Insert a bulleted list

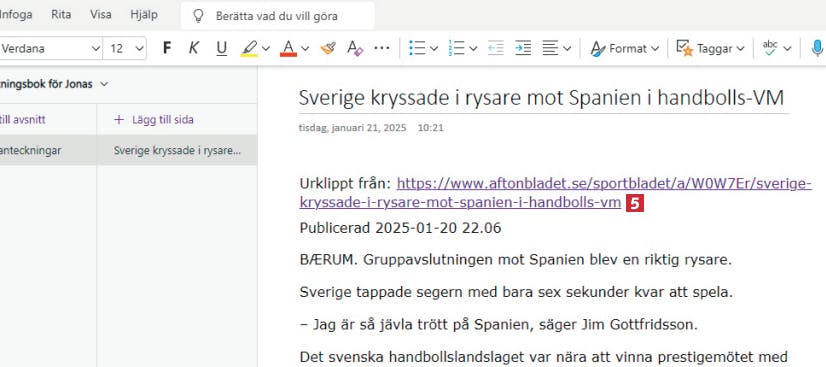[x=417, y=48]
